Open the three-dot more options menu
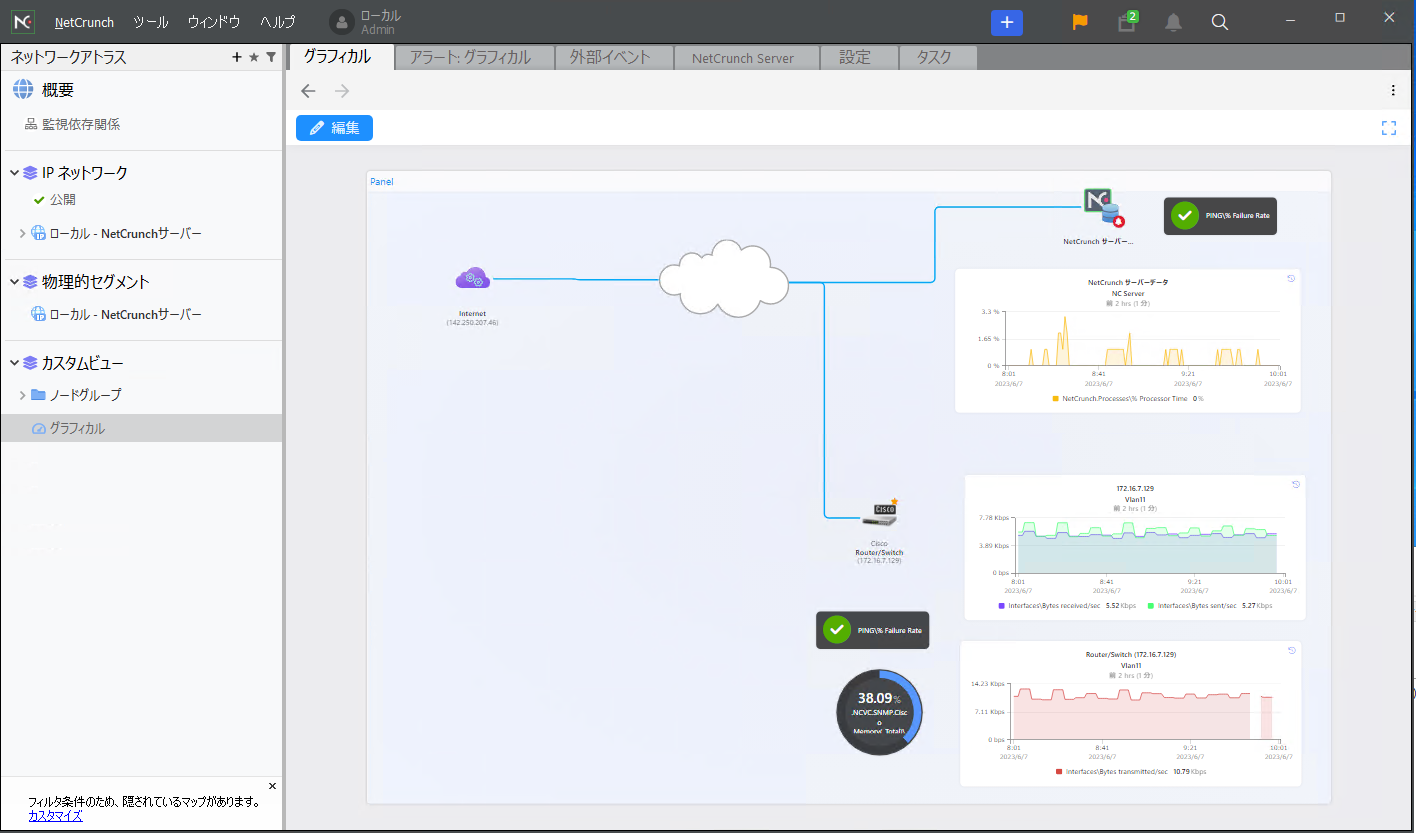The height and width of the screenshot is (833, 1416). 1393,91
